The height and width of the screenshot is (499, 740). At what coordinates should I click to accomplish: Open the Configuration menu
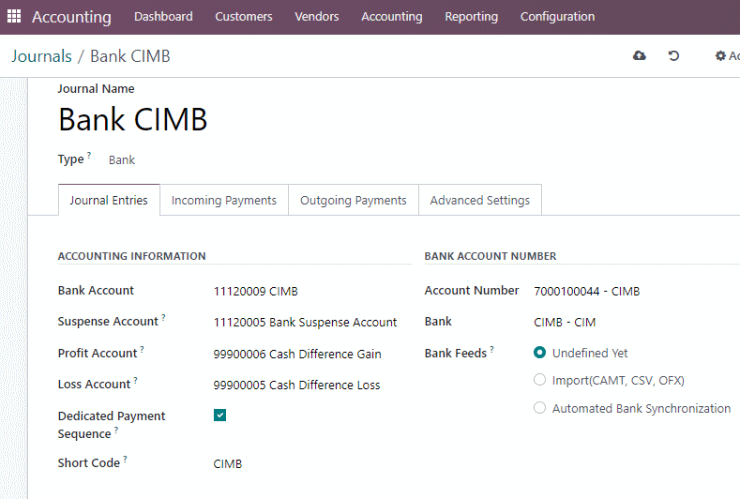tap(557, 17)
